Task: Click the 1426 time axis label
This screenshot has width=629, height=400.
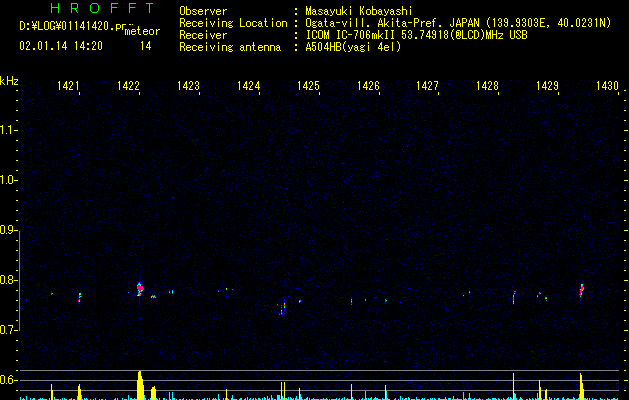Action: click(368, 85)
